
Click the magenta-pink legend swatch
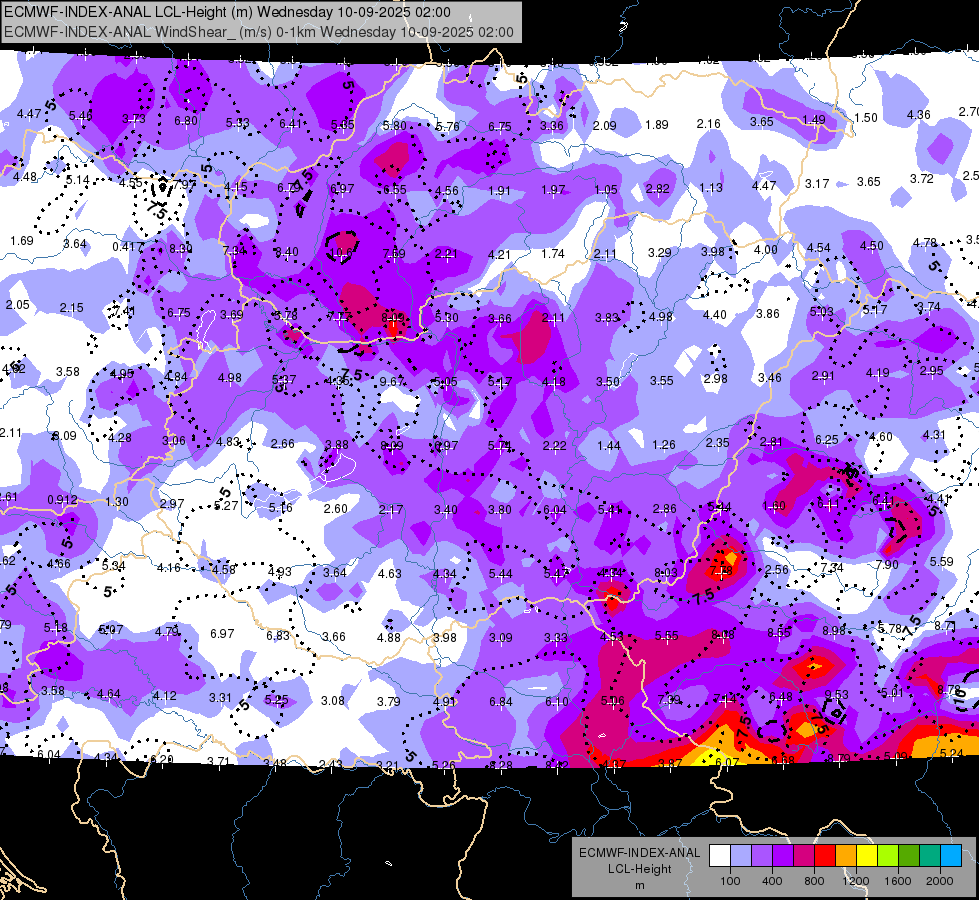tap(804, 856)
